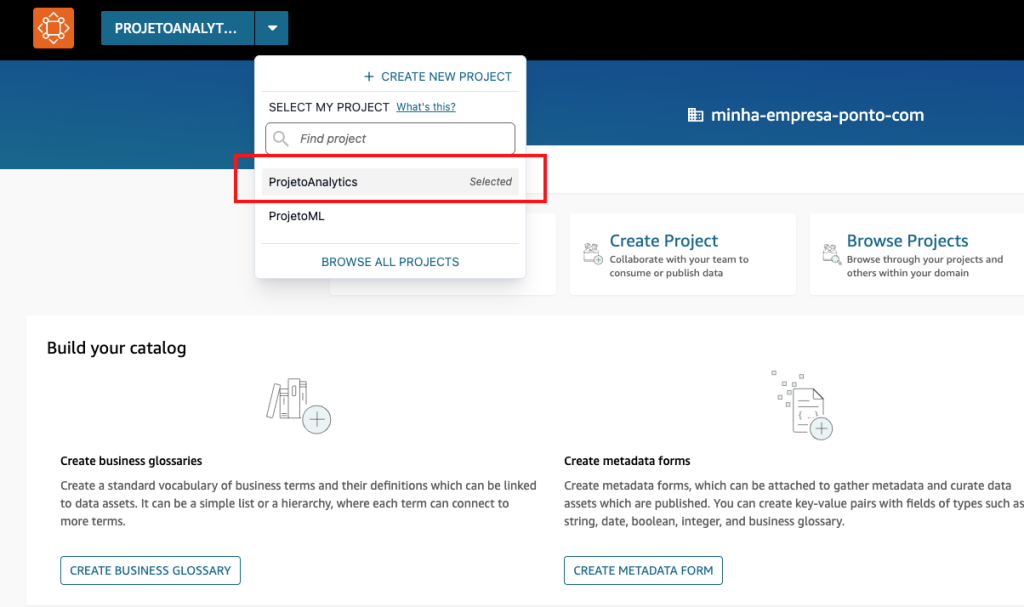Screen dimensions: 1024x607
Task: Click the minha-empresa-ponto-com domain name
Action: click(x=817, y=115)
